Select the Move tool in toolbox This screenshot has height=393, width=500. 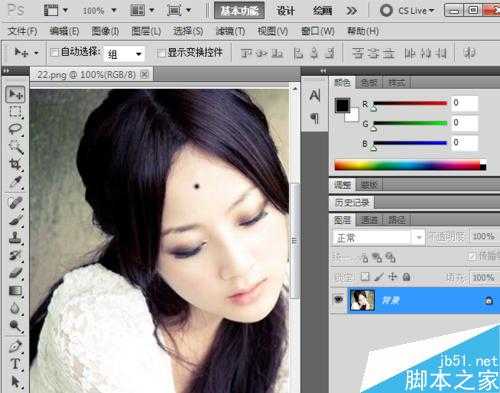tap(15, 95)
